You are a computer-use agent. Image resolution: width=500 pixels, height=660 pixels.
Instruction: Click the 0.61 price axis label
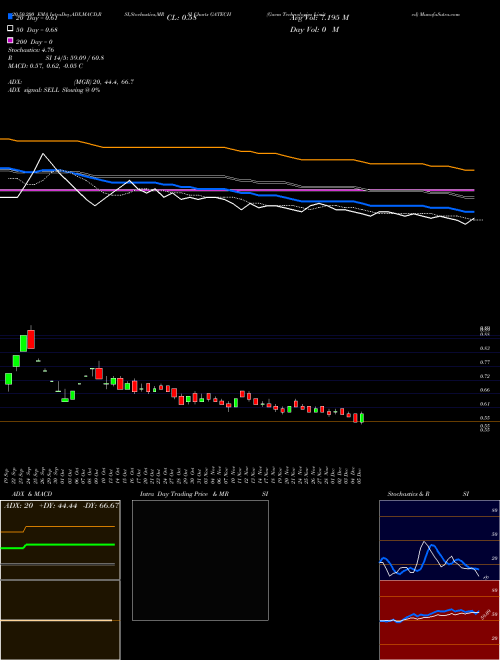click(x=484, y=404)
